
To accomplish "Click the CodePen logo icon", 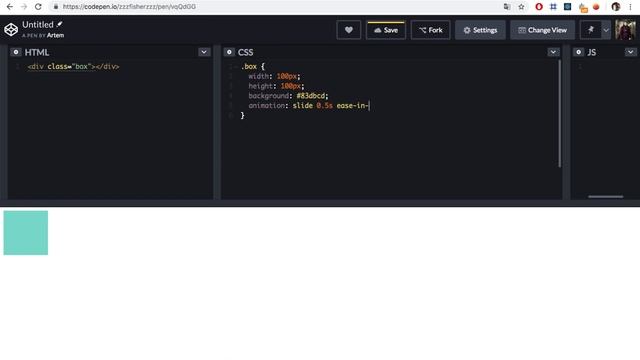I will tap(11, 30).
